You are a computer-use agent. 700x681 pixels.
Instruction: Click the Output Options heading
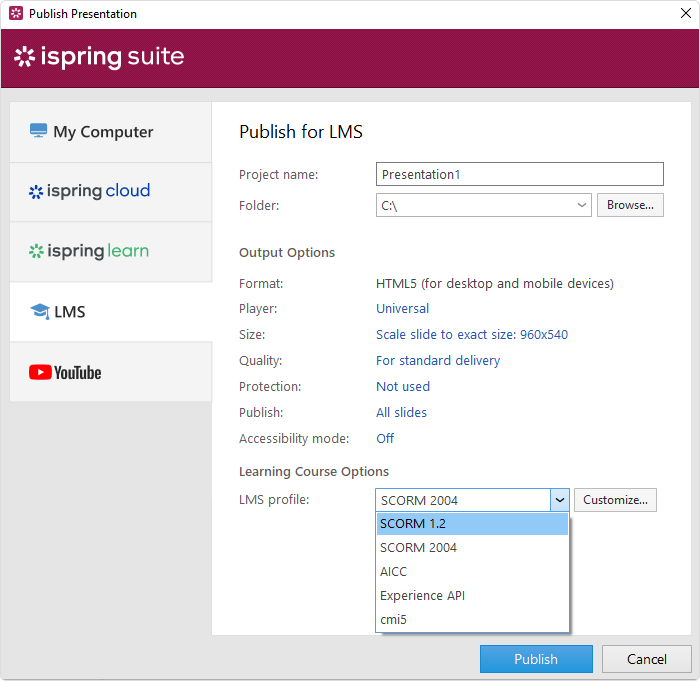(287, 253)
